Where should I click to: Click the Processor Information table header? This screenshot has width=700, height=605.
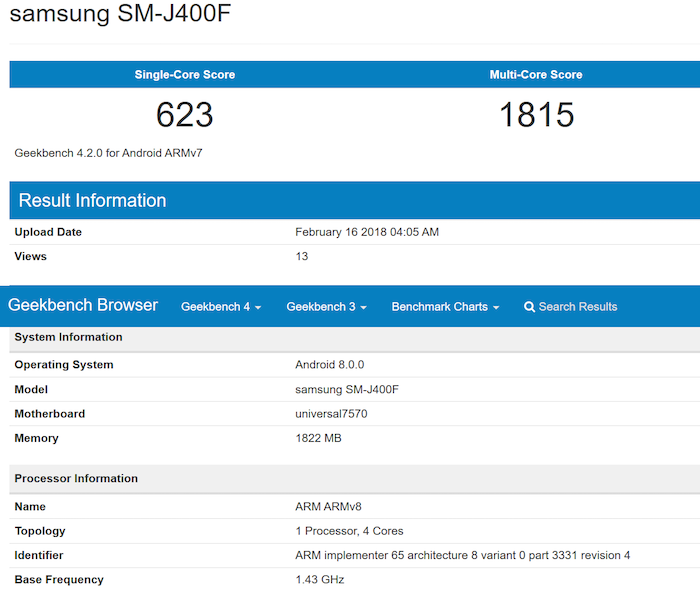click(x=76, y=479)
